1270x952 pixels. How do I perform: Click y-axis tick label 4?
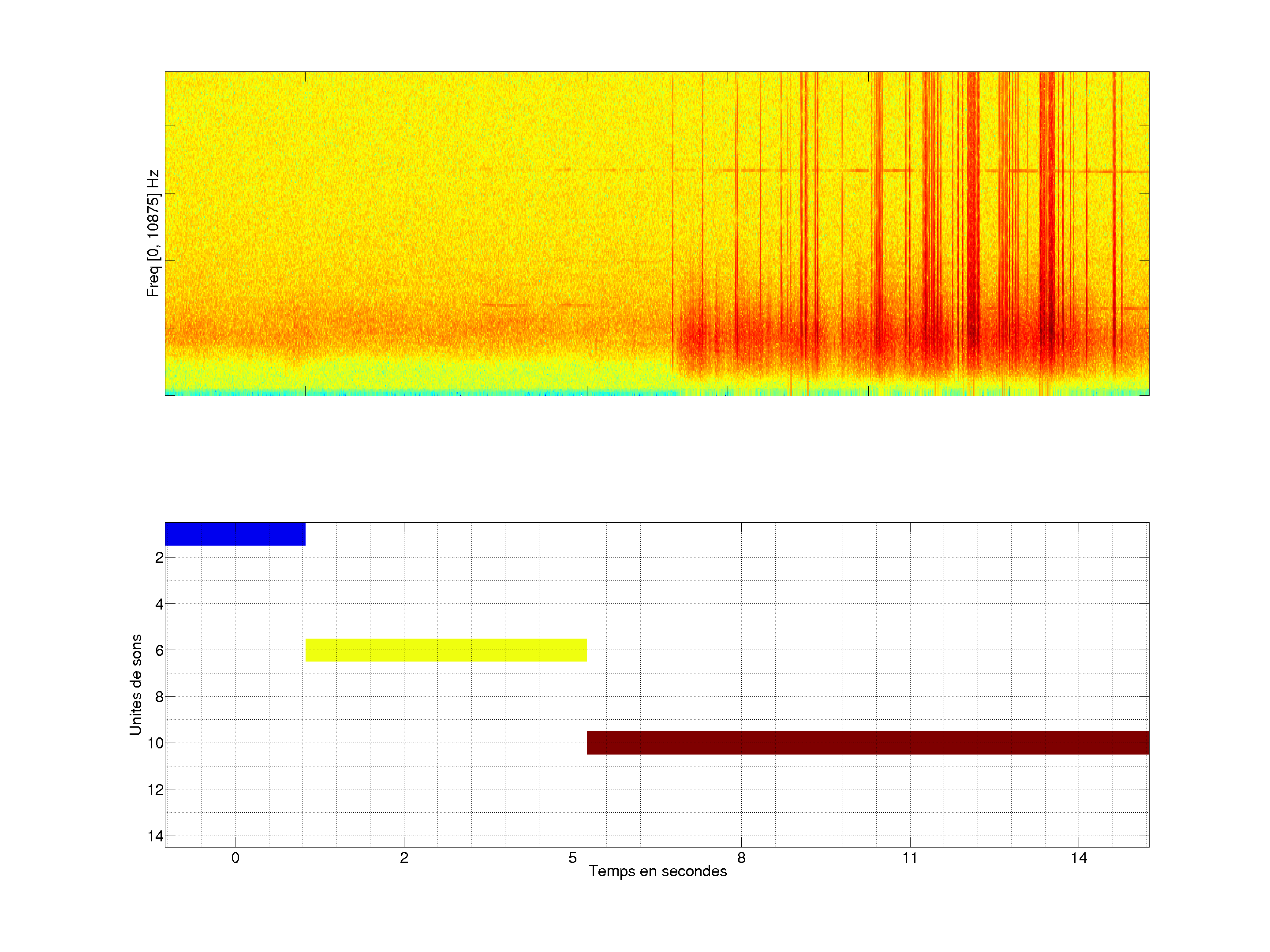click(159, 604)
